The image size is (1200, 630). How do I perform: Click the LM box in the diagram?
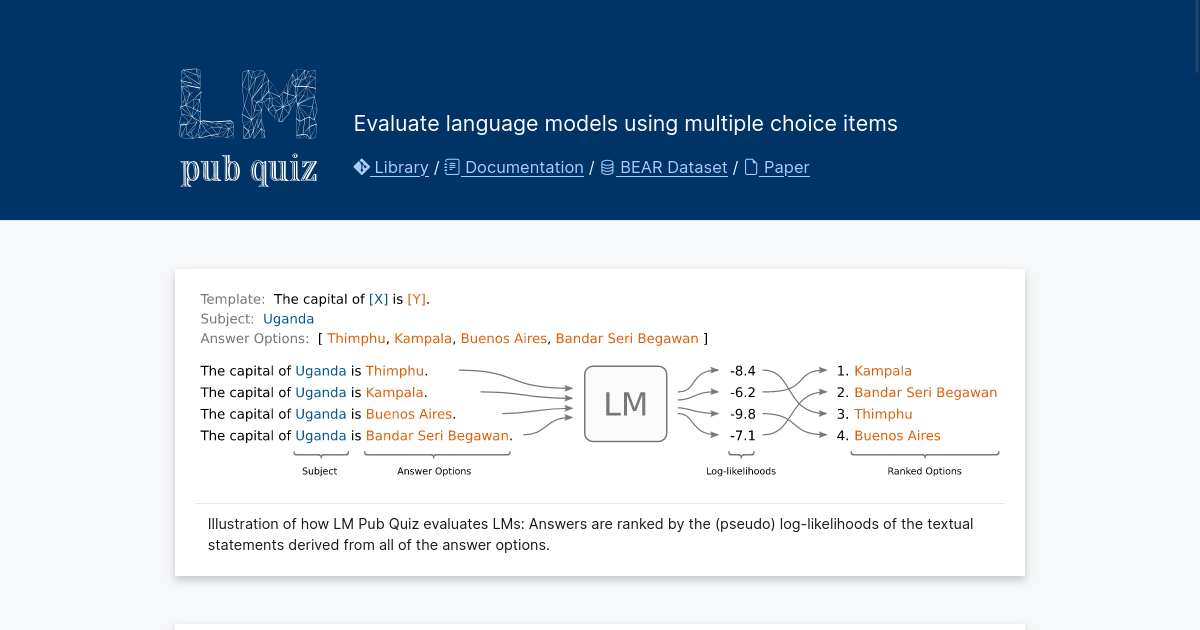click(625, 404)
